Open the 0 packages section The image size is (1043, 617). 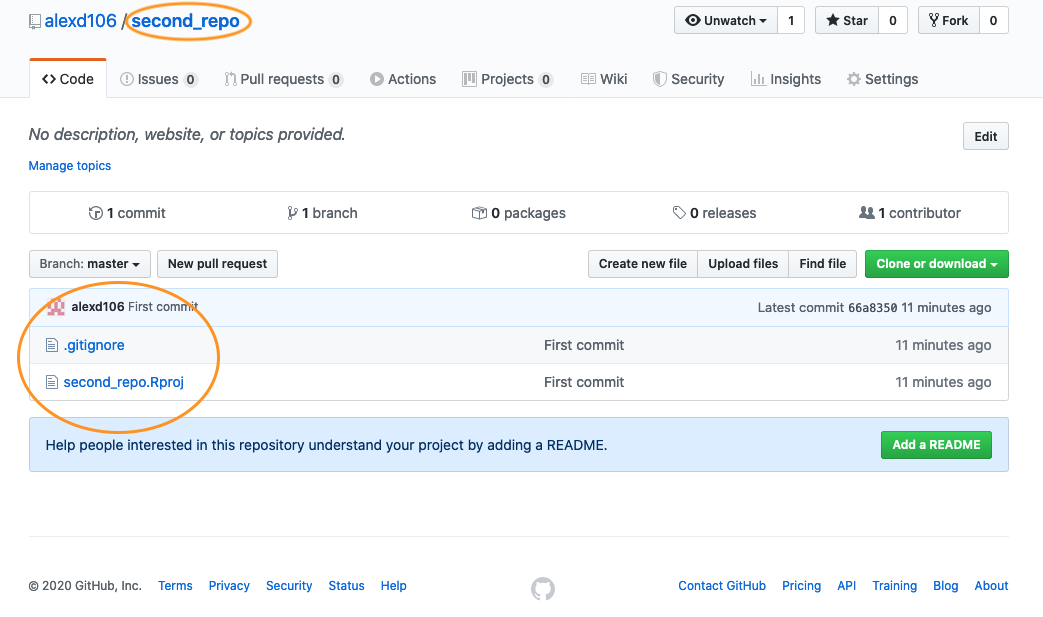coord(519,213)
